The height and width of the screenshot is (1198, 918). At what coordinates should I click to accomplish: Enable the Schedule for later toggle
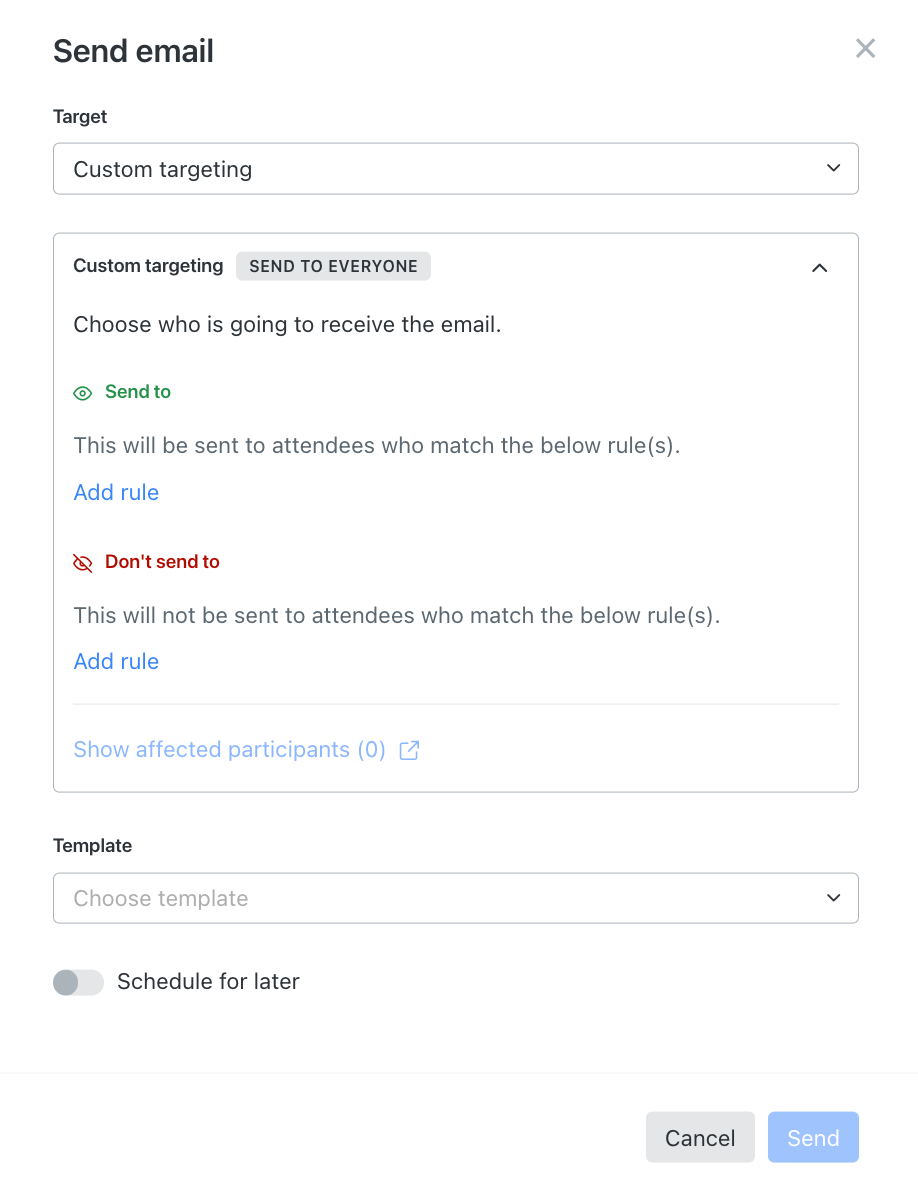coord(78,982)
